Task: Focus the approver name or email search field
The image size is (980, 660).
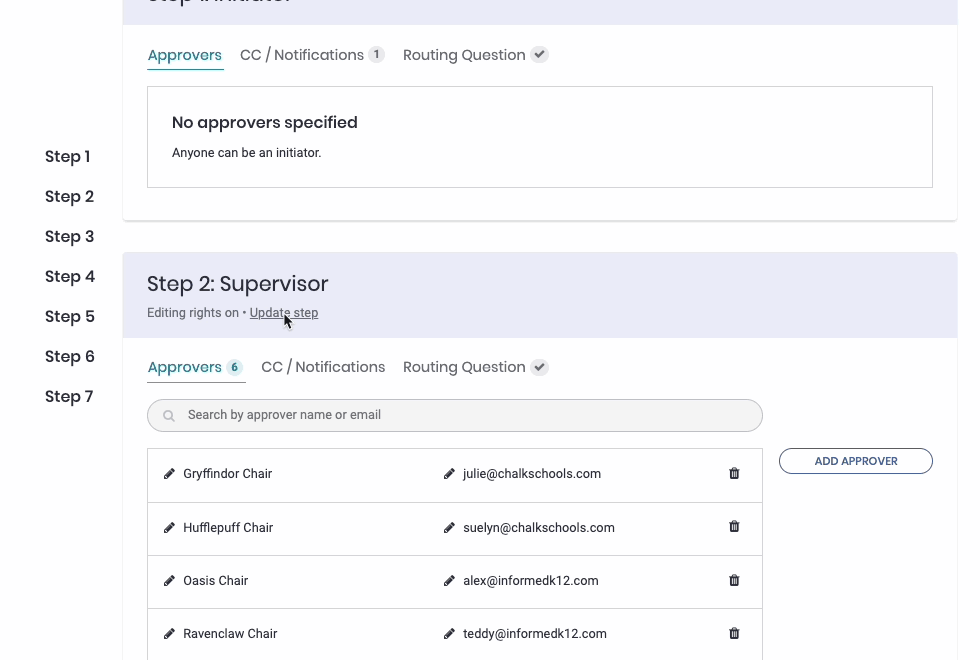Action: (x=455, y=416)
